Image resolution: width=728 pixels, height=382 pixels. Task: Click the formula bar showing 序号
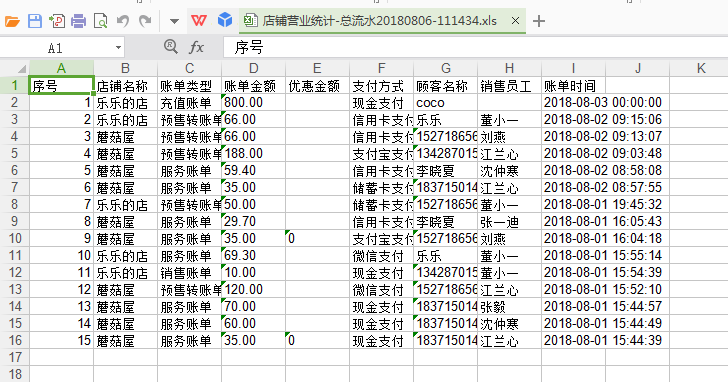(x=475, y=47)
